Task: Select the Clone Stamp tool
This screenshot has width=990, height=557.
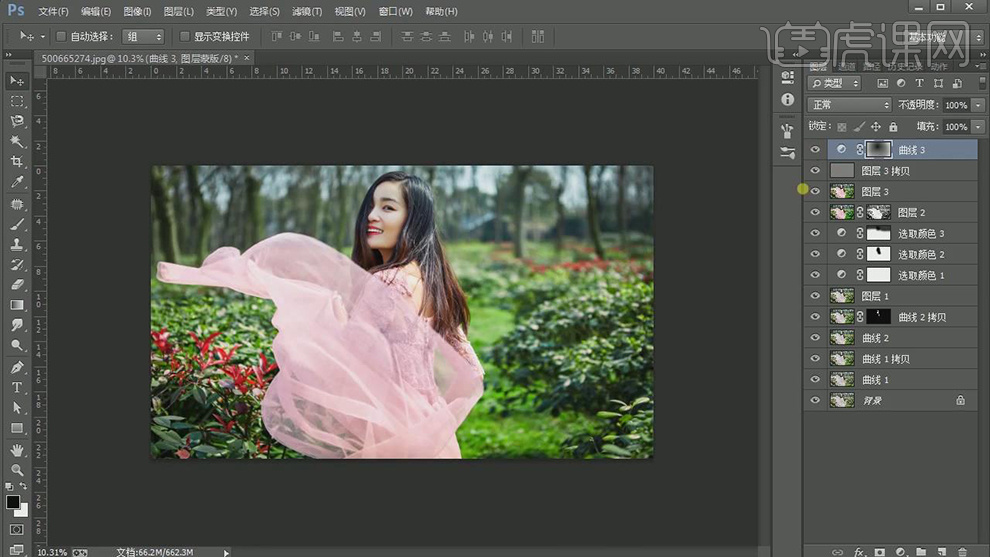Action: coord(17,244)
